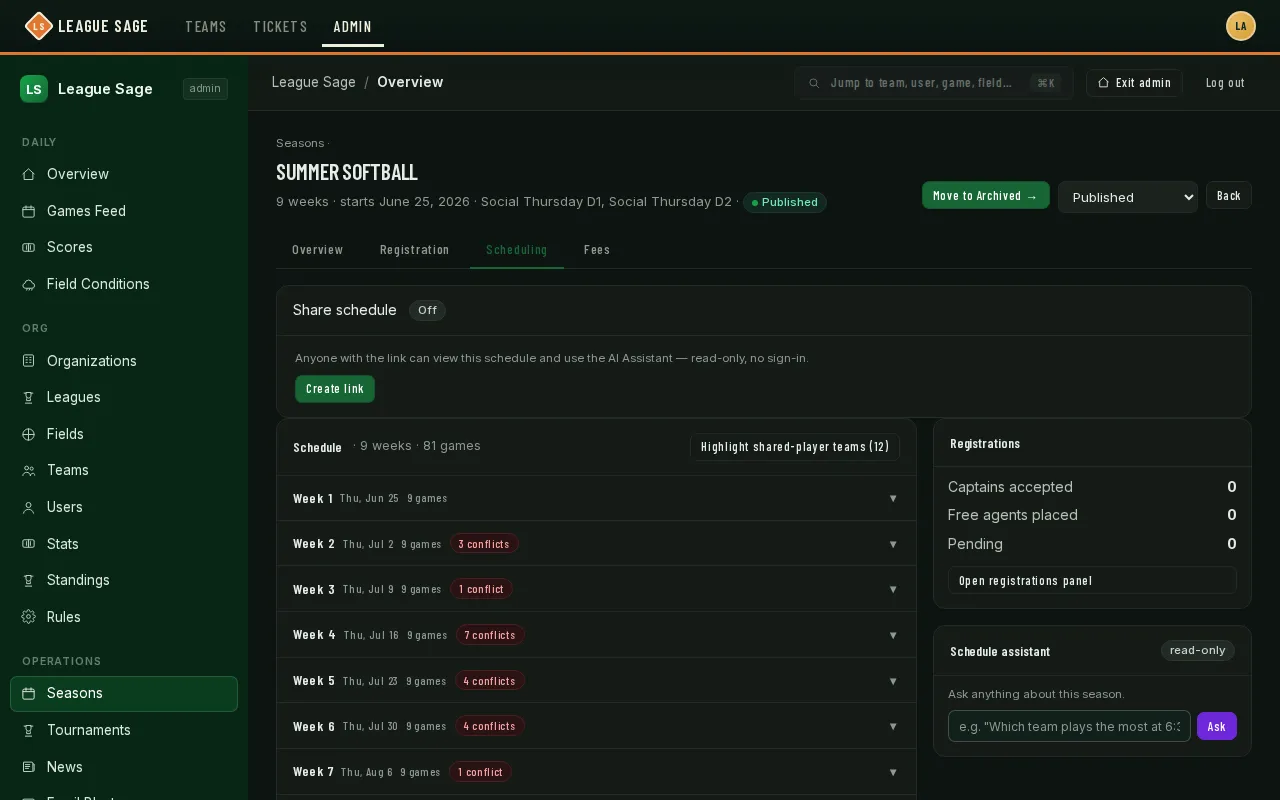The image size is (1280, 800).
Task: Click the Organizations sidebar icon
Action: (x=29, y=361)
